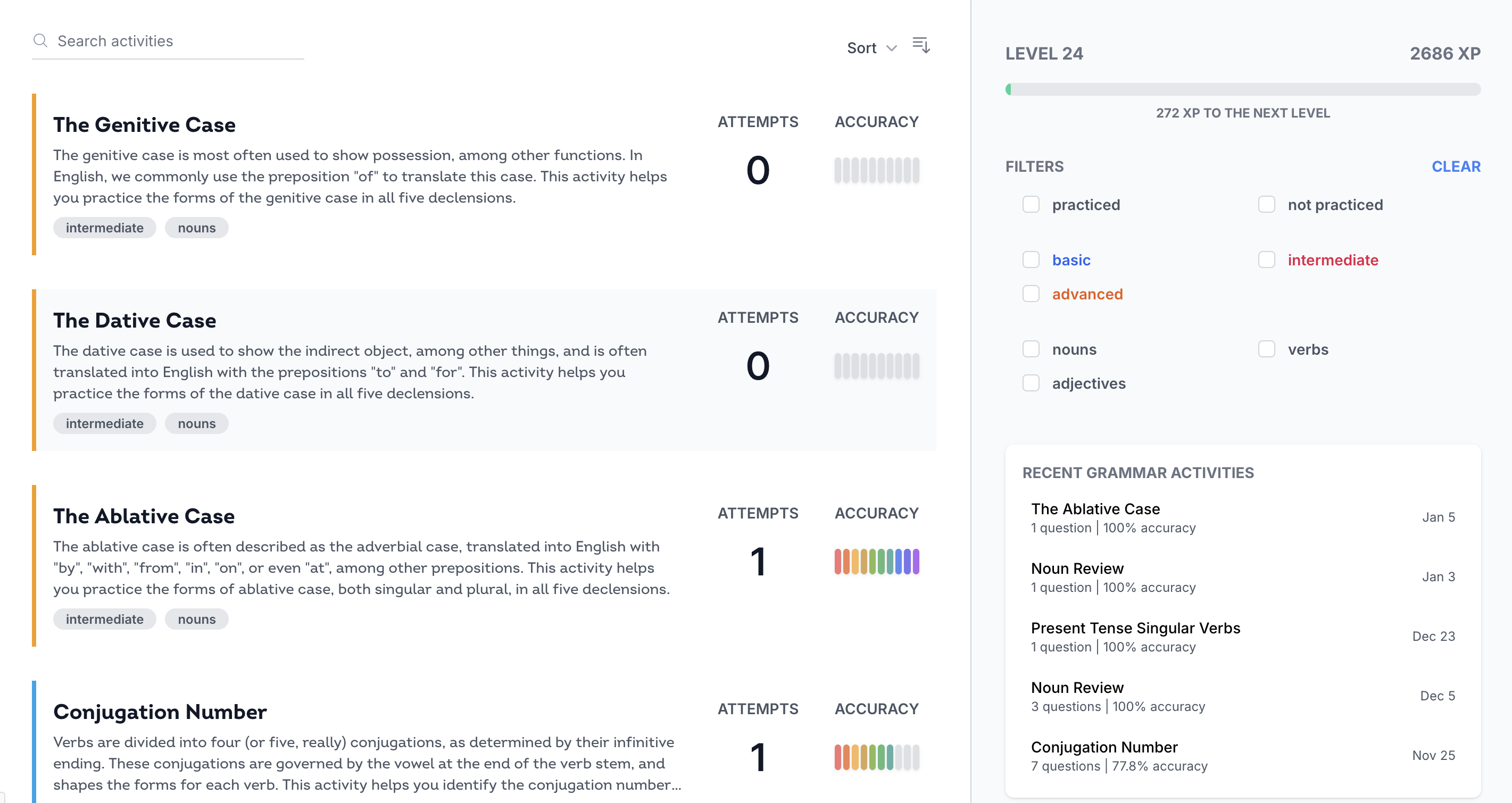
Task: Tick the basic level checkbox
Action: point(1031,260)
